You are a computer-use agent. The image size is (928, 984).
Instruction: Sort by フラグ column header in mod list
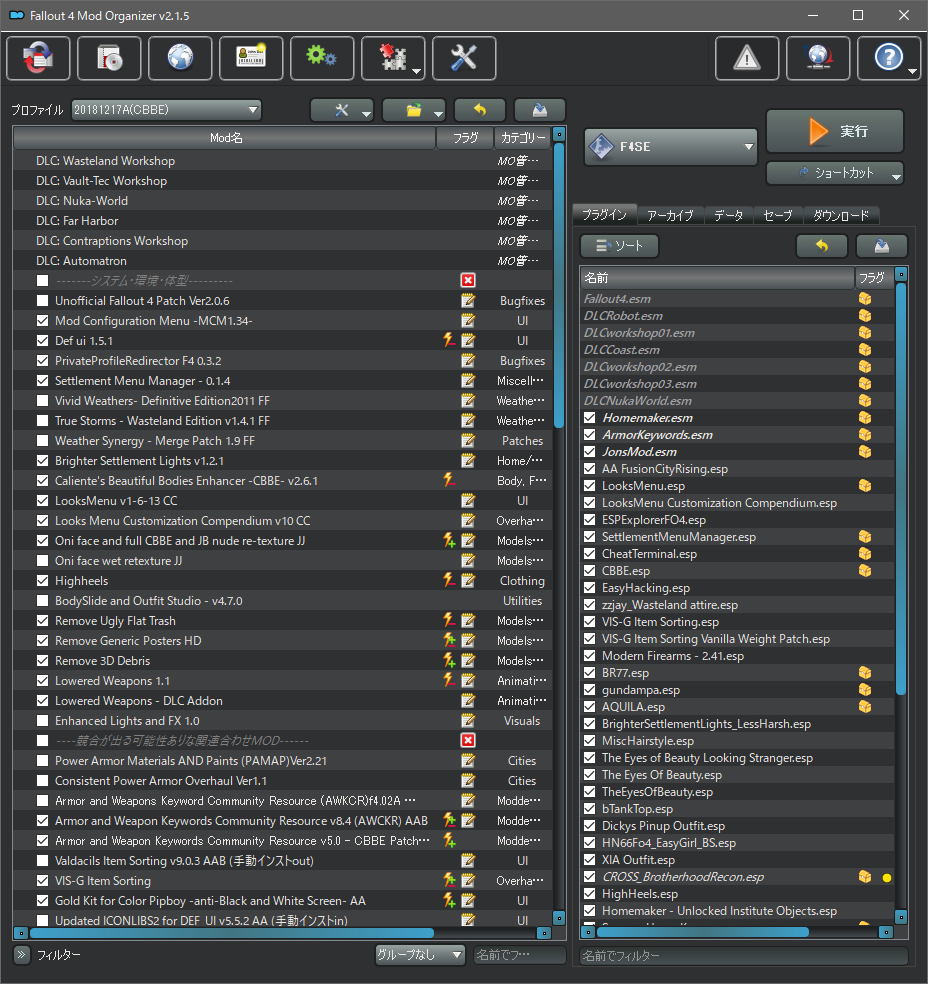pyautogui.click(x=466, y=138)
